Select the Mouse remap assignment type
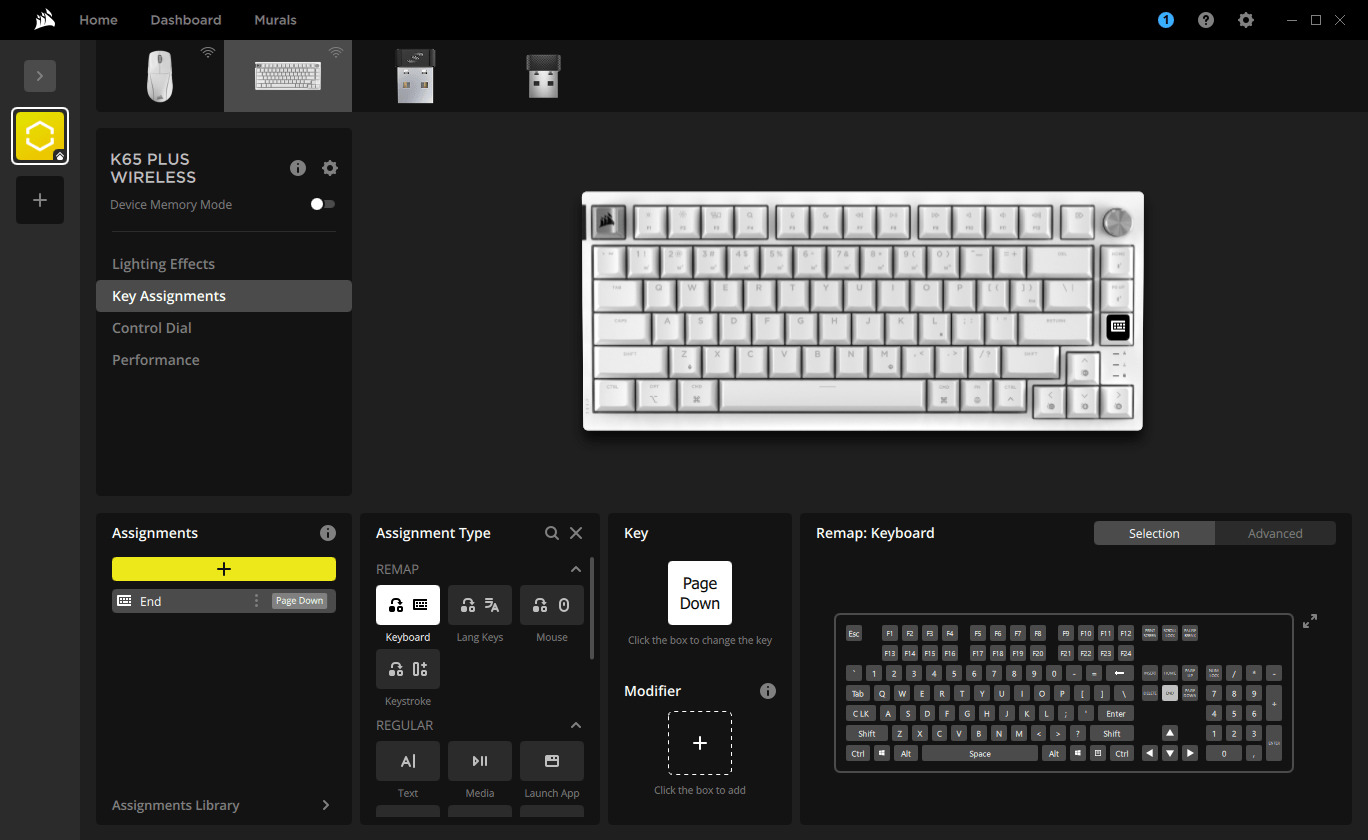Viewport: 1368px width, 840px height. tap(552, 605)
